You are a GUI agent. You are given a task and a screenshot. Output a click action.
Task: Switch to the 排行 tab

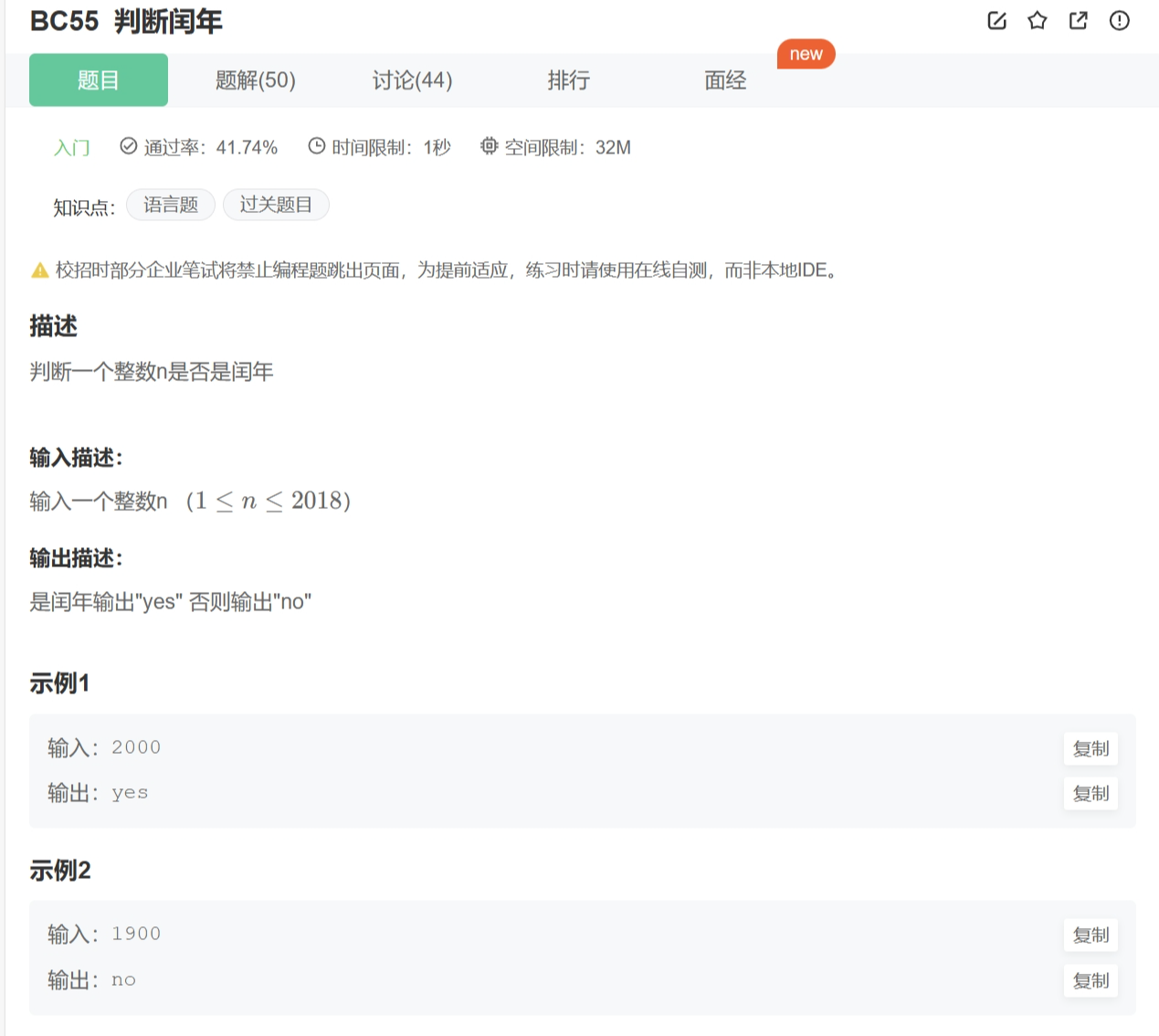tap(568, 80)
